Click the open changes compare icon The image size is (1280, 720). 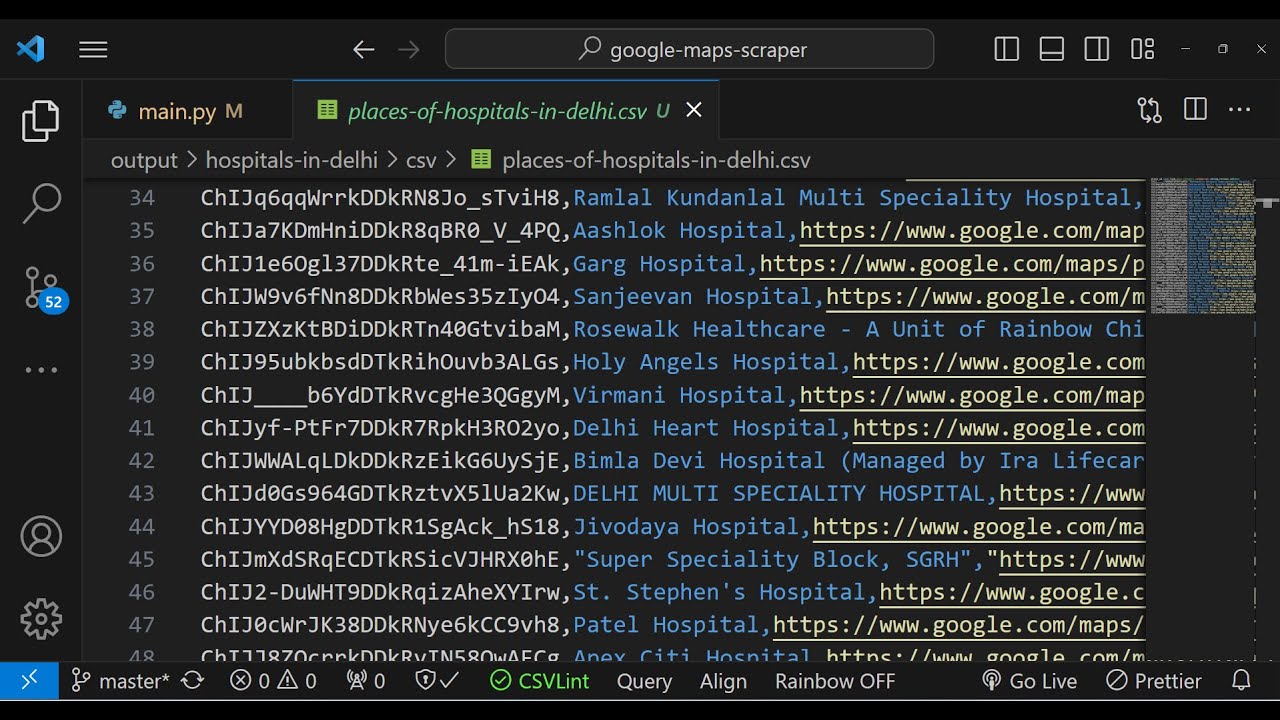[1149, 110]
